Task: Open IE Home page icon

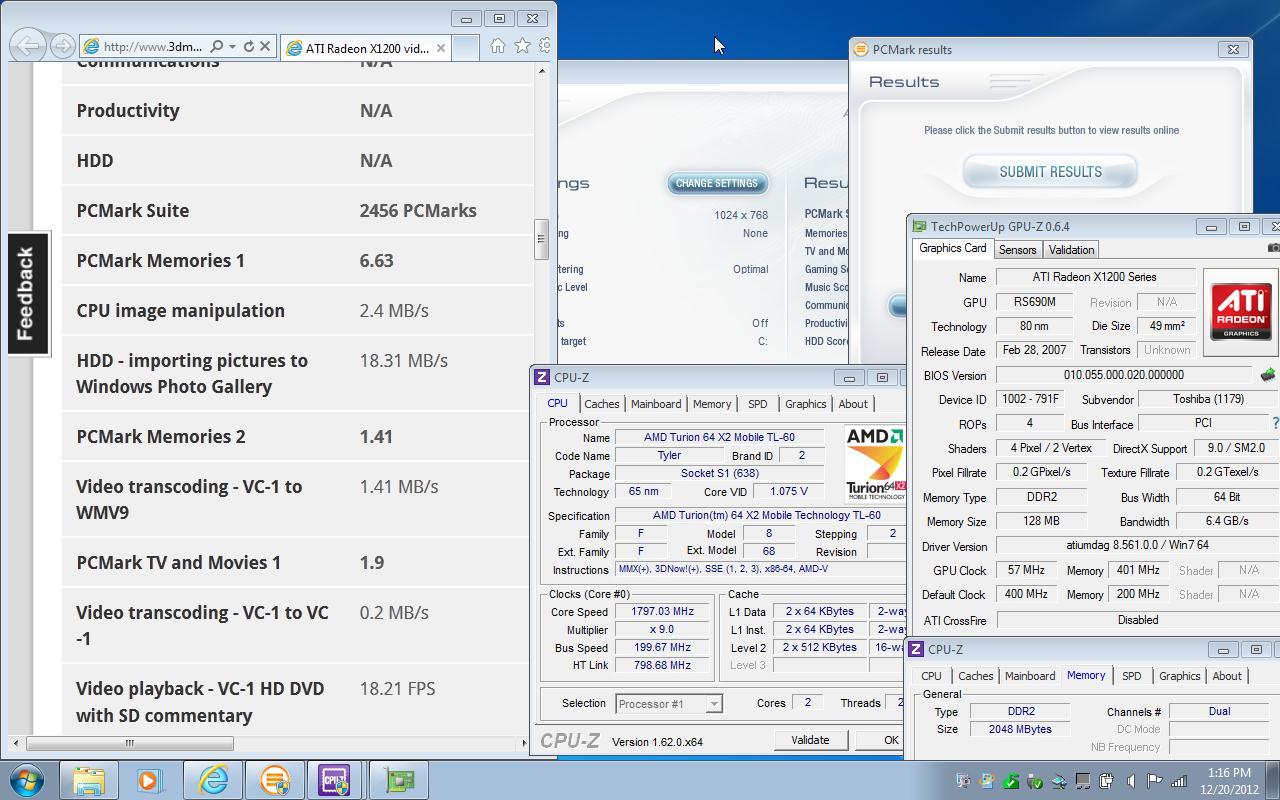Action: (x=498, y=46)
